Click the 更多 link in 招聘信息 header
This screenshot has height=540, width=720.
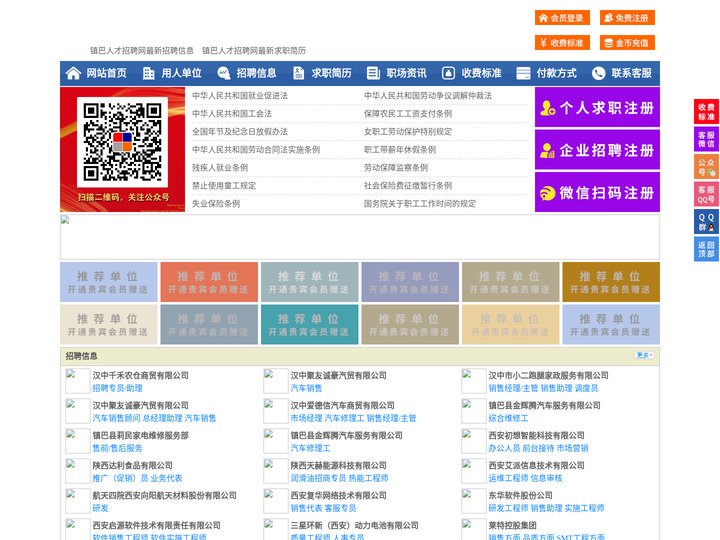(x=644, y=355)
